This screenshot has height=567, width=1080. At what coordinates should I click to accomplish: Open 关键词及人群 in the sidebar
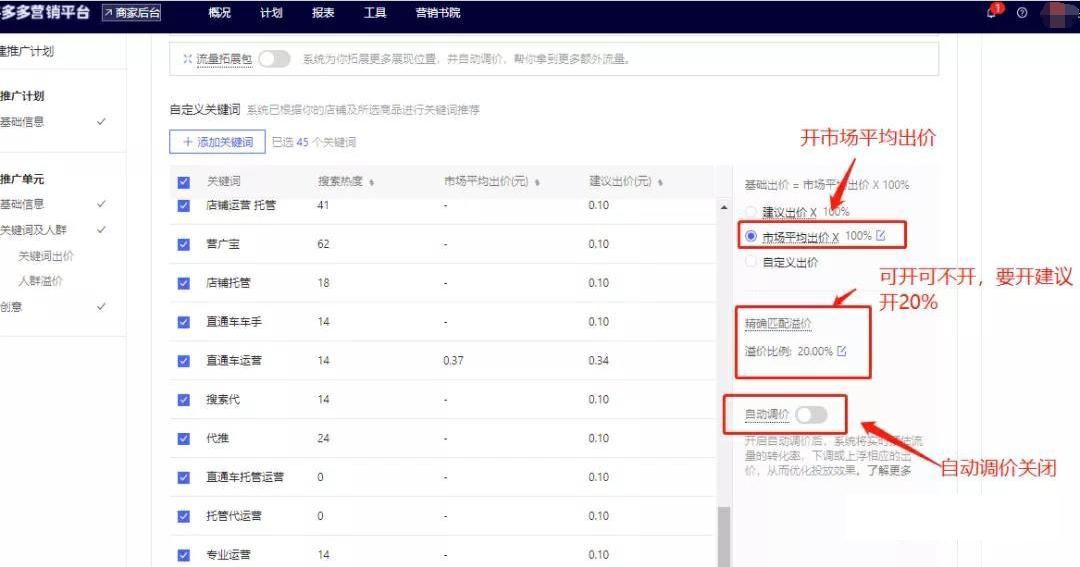point(33,229)
